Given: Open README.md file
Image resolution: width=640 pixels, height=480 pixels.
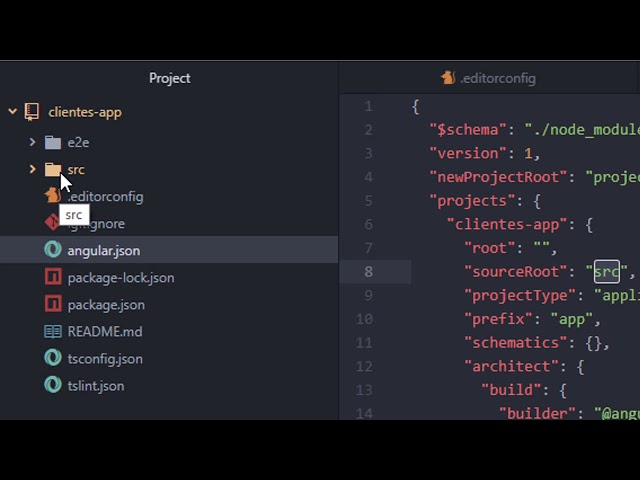Looking at the screenshot, I should coord(105,331).
